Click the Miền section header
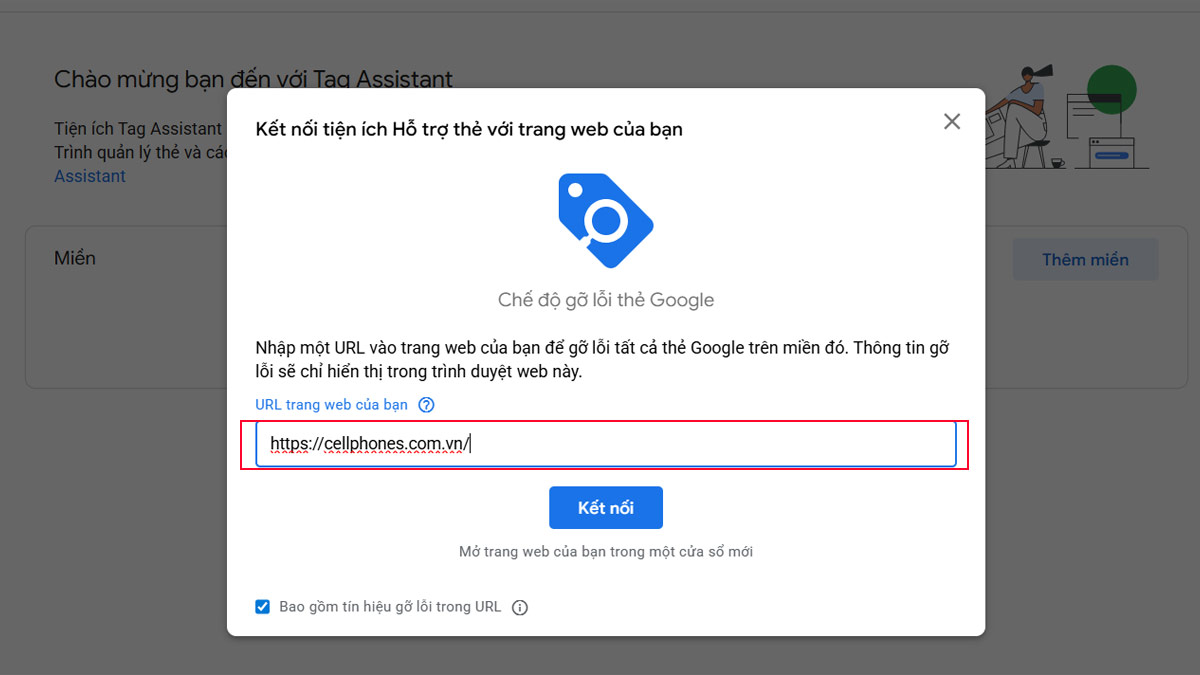Image resolution: width=1200 pixels, height=675 pixels. tap(75, 258)
